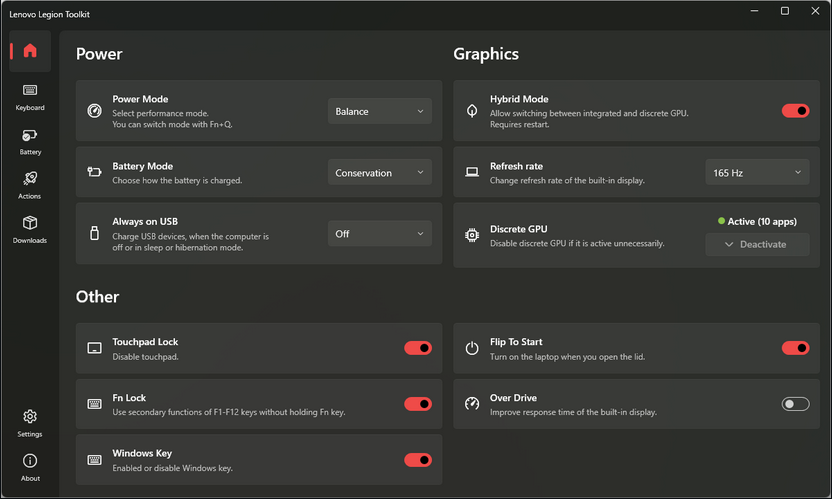
Task: Open the 165 Hz refresh rate dropdown
Action: [x=757, y=173]
